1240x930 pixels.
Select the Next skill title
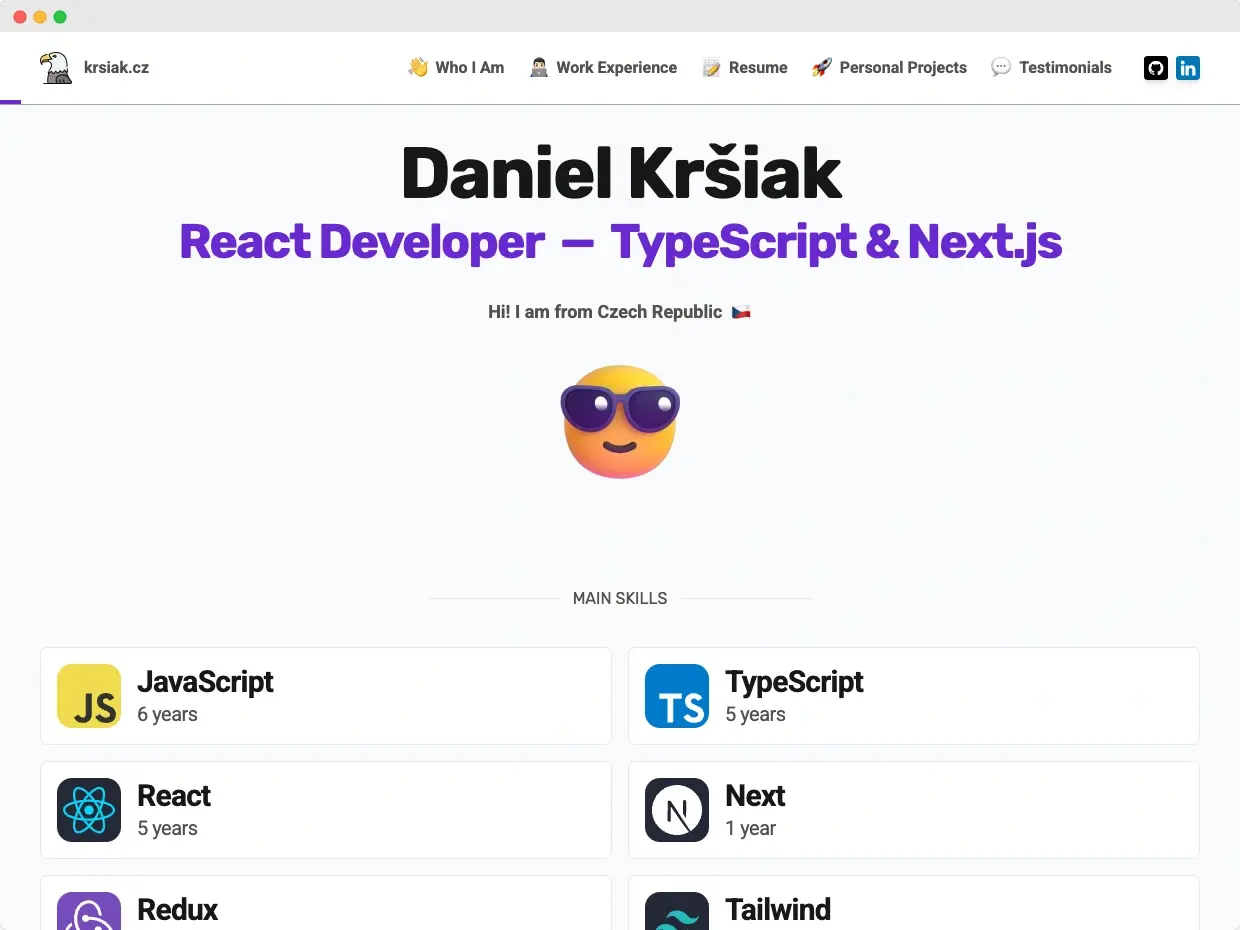755,796
